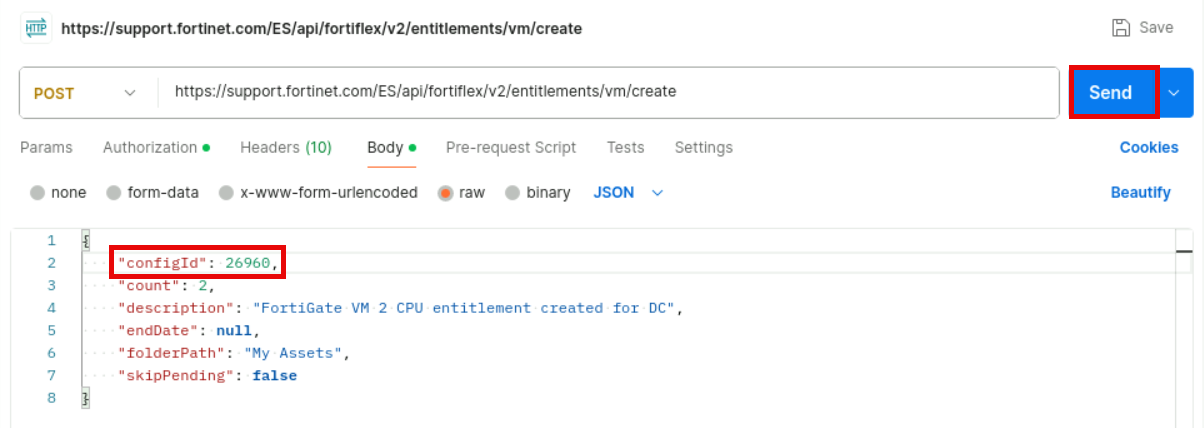Click the closing brace on line 8
Viewport: 1204px width, 428px height.
coord(86,399)
